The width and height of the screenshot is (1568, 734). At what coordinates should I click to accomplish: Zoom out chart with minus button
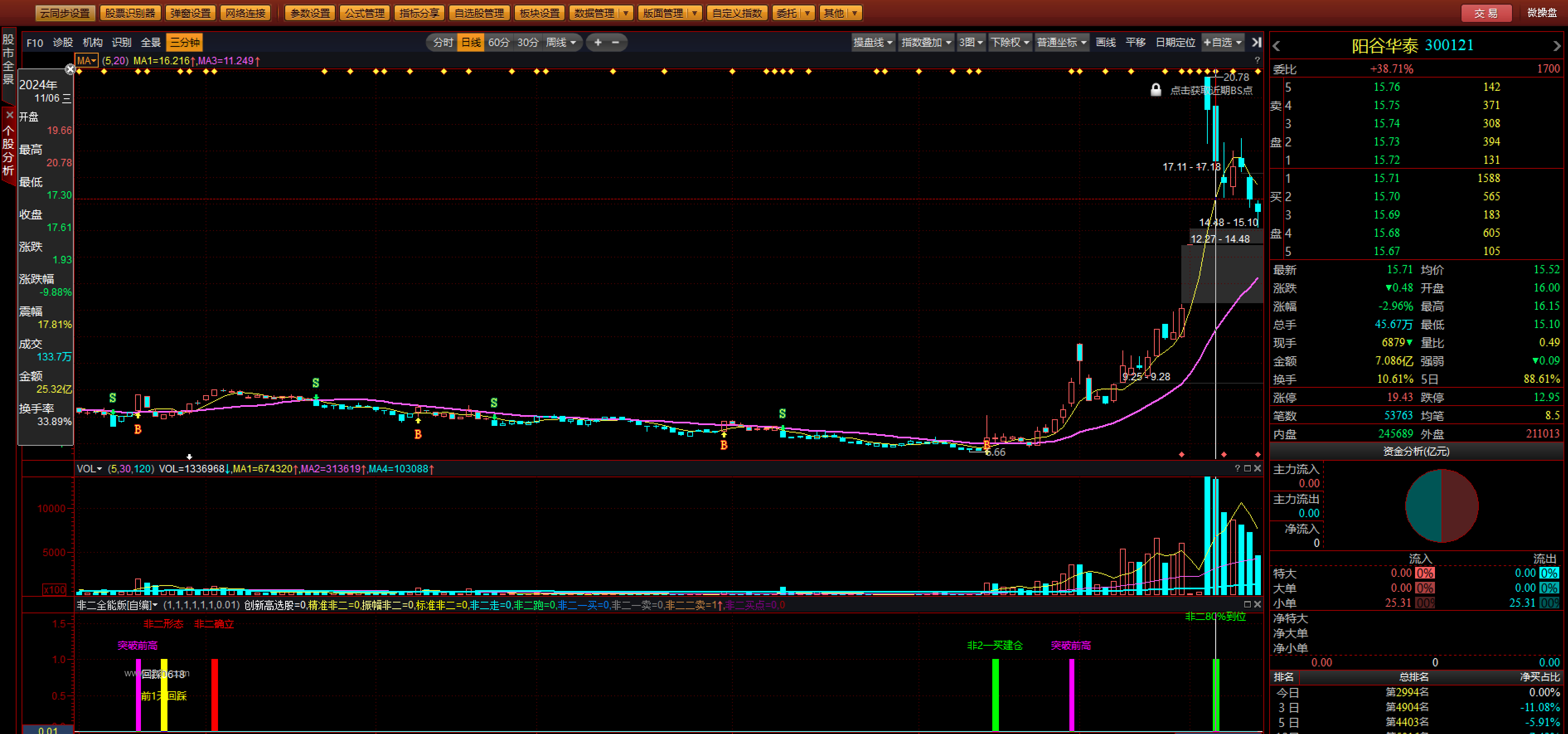pos(616,43)
